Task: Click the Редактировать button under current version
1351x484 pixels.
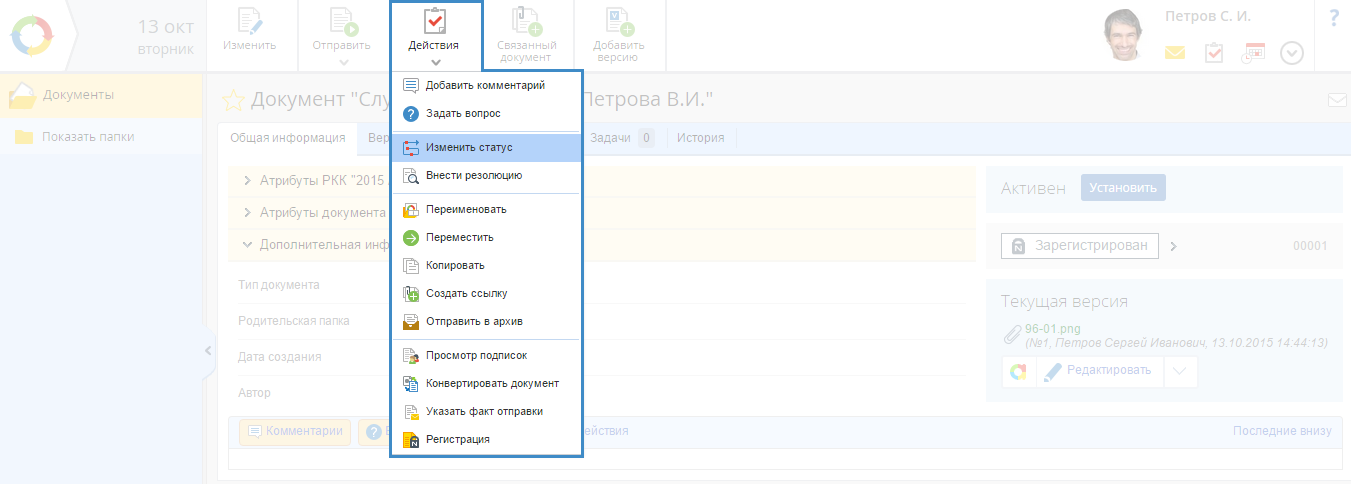Action: pos(1098,371)
